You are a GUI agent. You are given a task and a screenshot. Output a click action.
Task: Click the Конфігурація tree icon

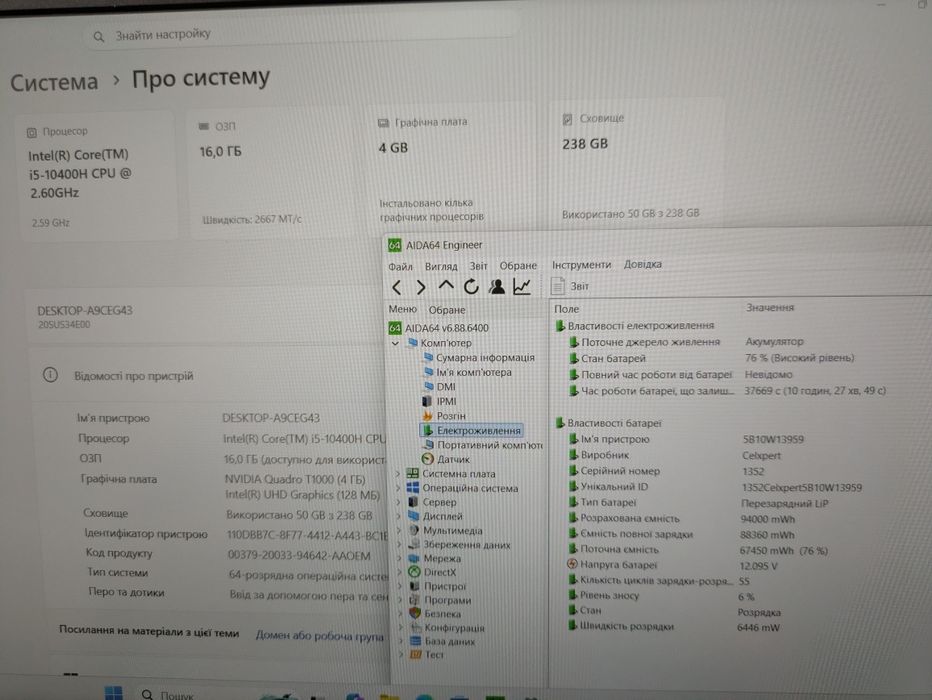[x=415, y=628]
